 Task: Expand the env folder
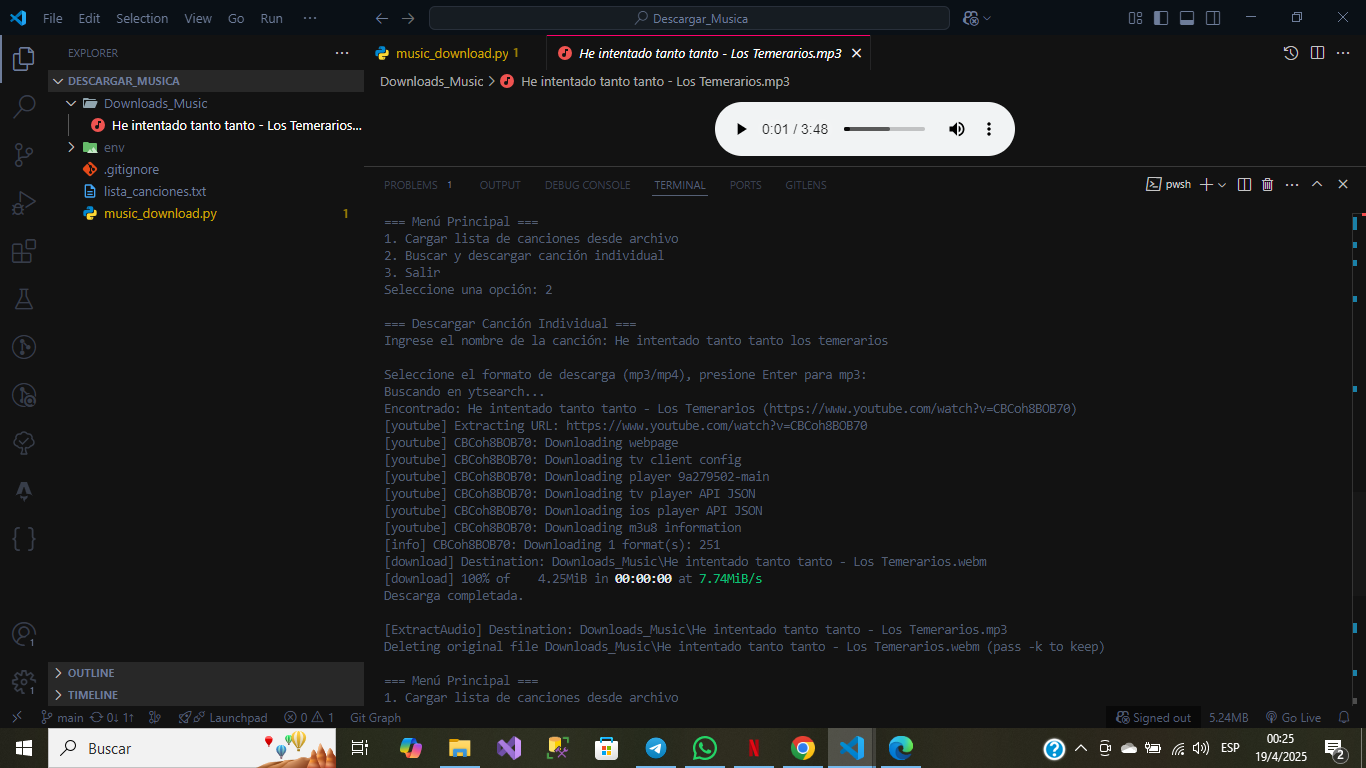[71, 148]
